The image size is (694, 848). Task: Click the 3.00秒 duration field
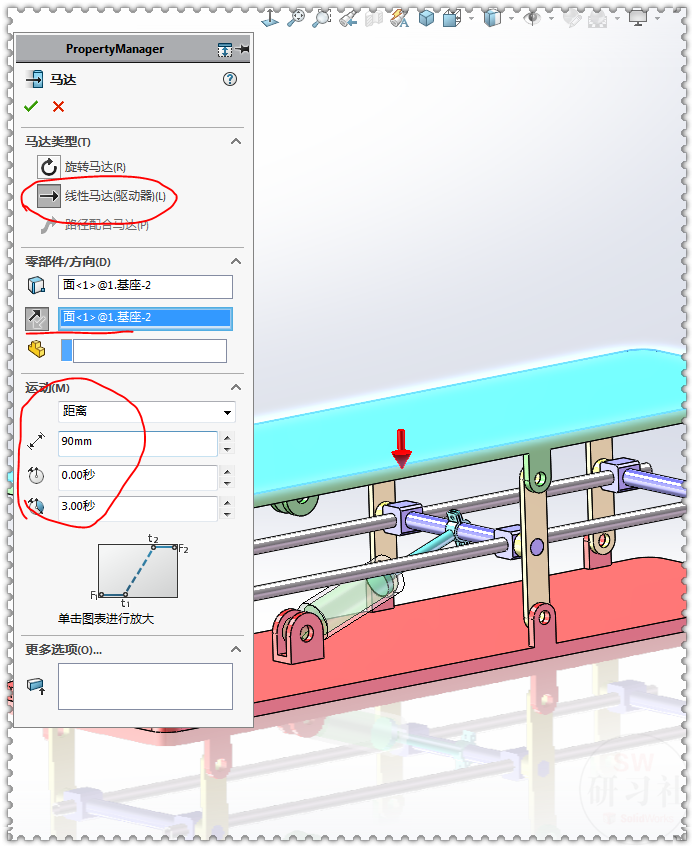point(138,508)
